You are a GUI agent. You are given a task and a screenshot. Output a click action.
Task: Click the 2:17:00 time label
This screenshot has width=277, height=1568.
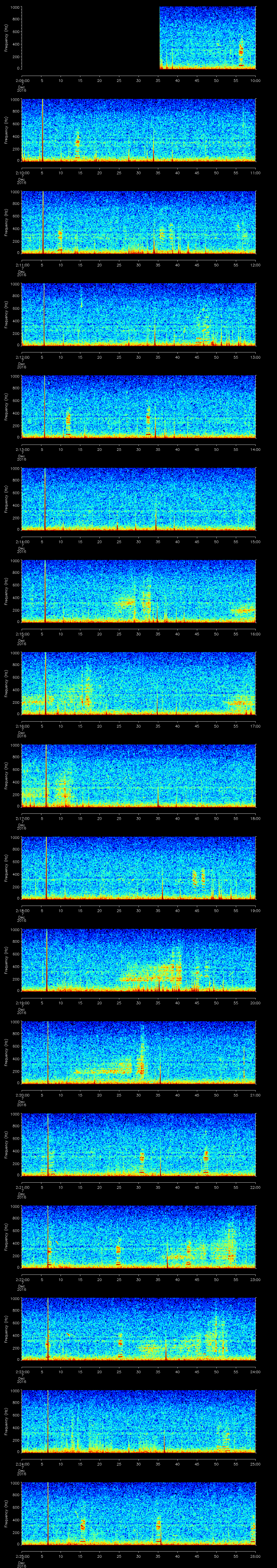pyautogui.click(x=22, y=818)
